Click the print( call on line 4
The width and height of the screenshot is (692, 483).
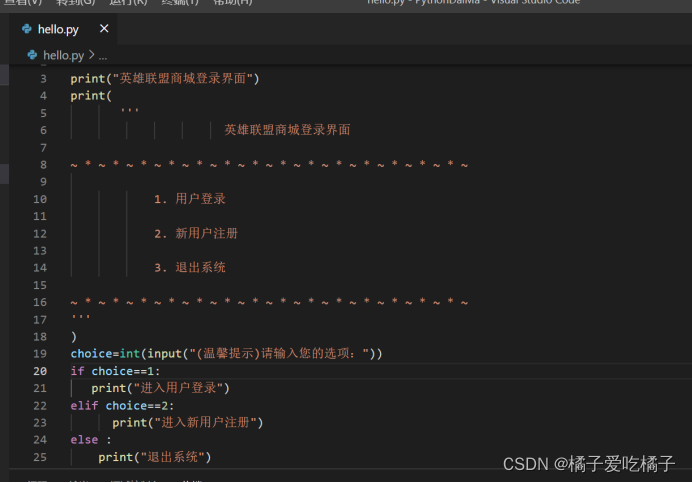(91, 96)
